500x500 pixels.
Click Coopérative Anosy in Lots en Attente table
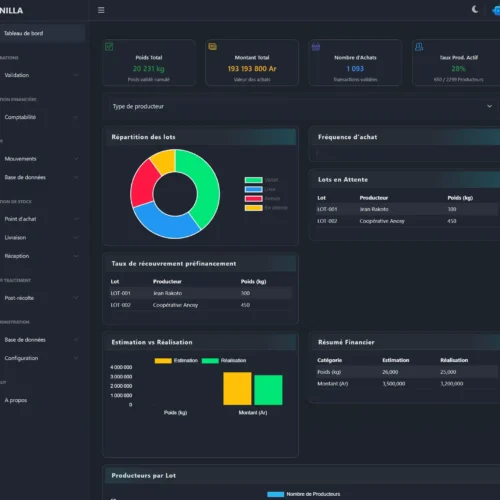click(x=382, y=221)
